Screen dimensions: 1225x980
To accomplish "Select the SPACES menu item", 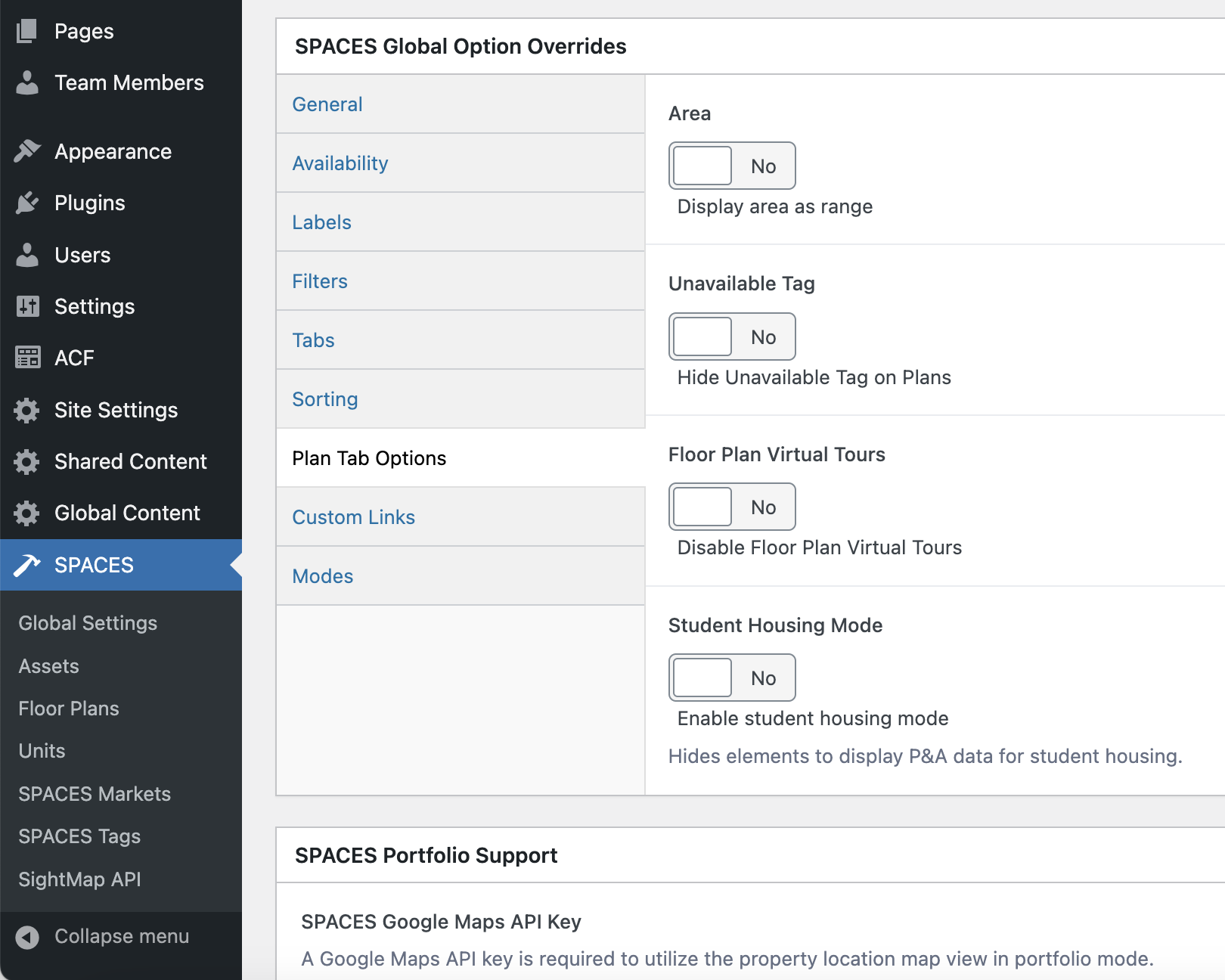I will tap(121, 565).
